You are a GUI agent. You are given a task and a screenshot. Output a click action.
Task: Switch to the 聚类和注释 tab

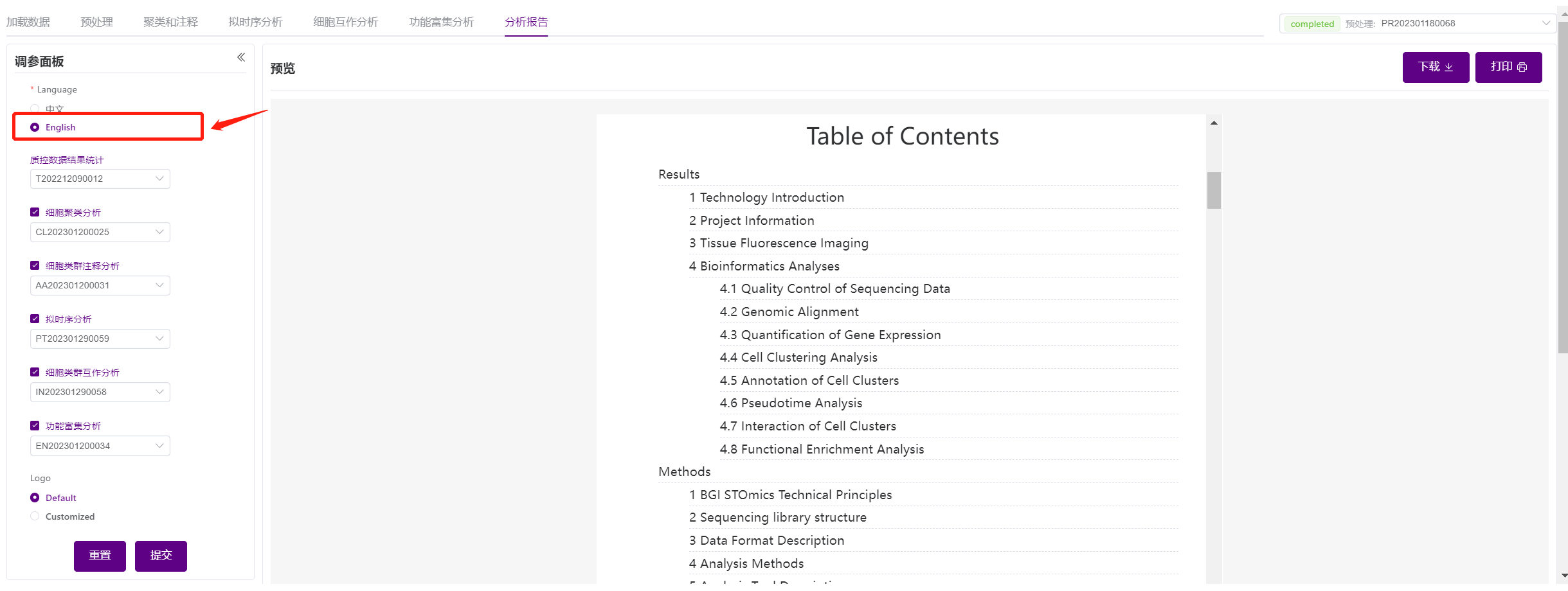[170, 22]
